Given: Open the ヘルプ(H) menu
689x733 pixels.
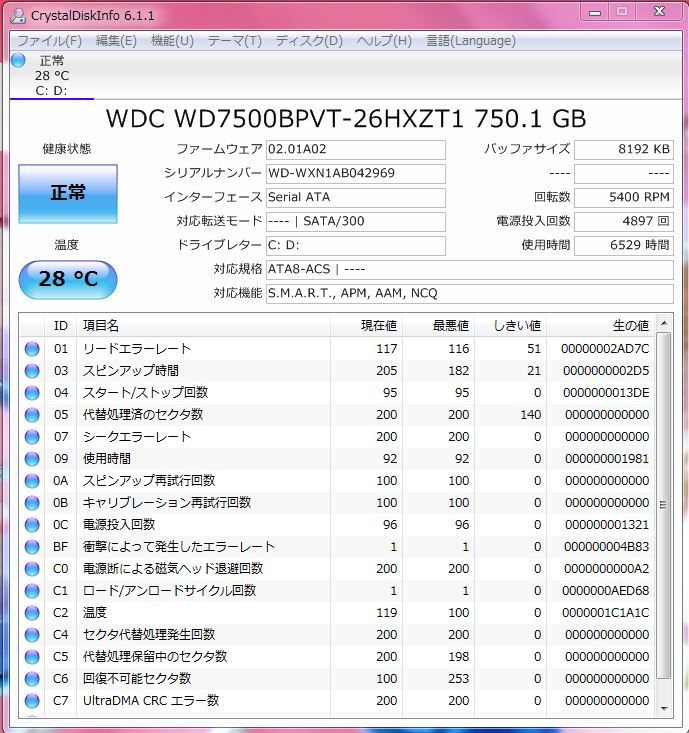Looking at the screenshot, I should pyautogui.click(x=384, y=41).
